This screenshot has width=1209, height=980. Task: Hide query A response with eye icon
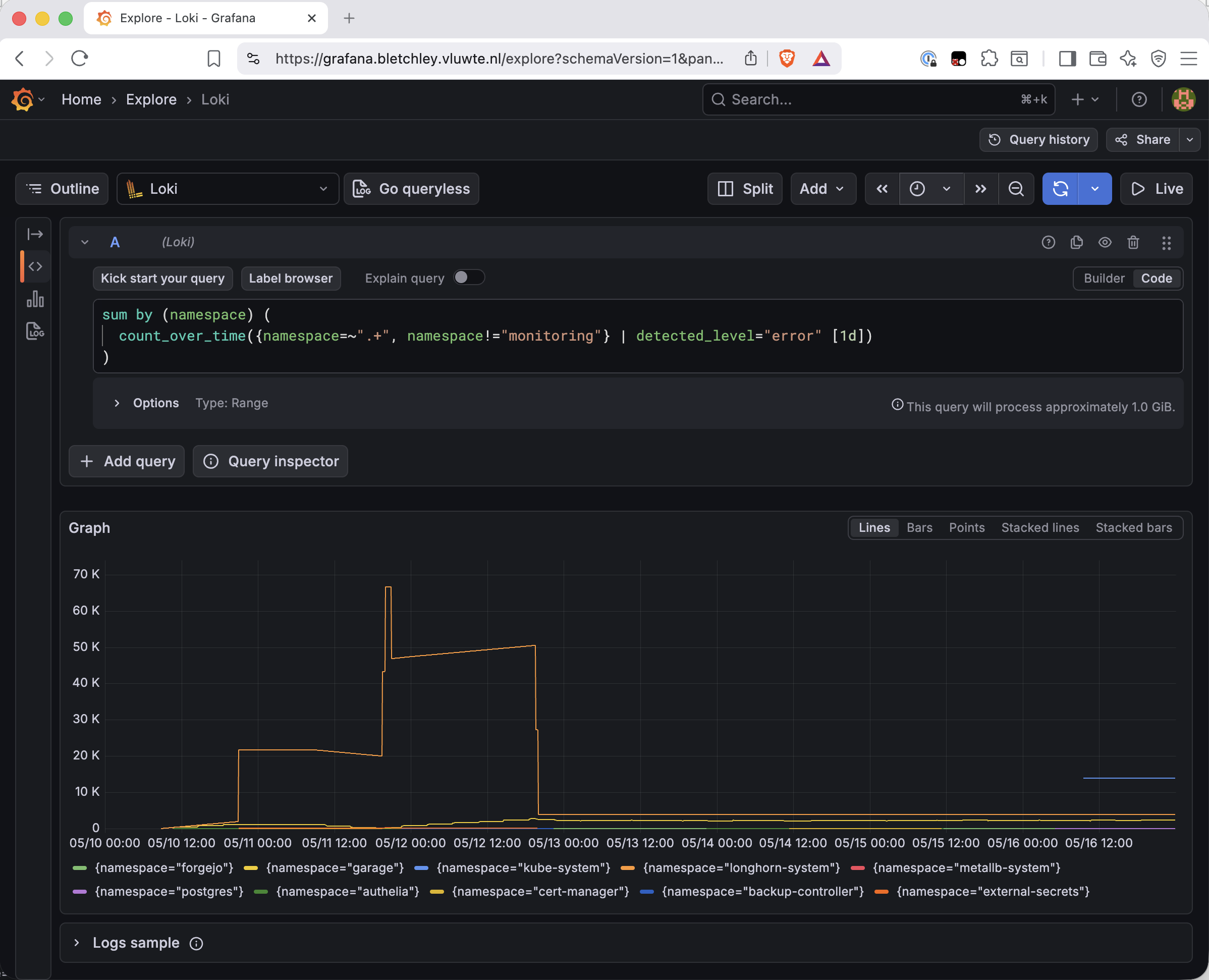point(1105,242)
